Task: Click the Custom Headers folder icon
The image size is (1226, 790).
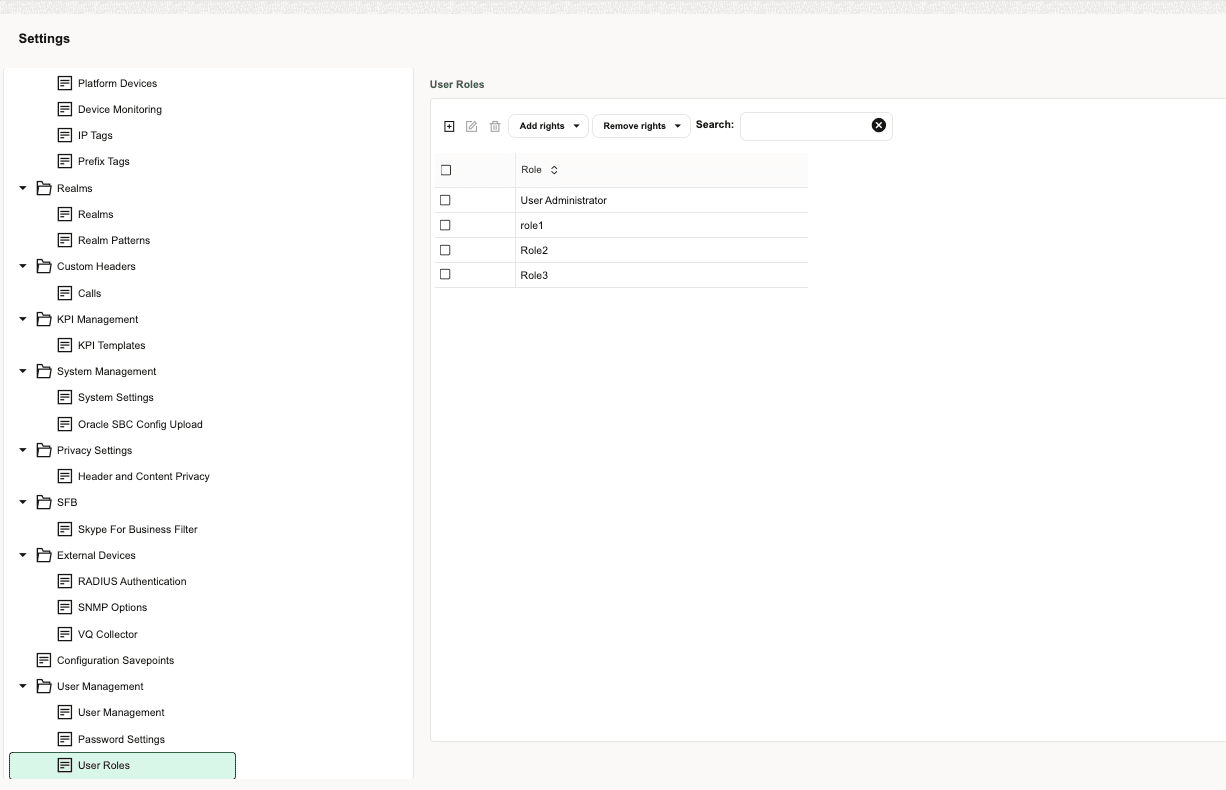Action: 43,266
